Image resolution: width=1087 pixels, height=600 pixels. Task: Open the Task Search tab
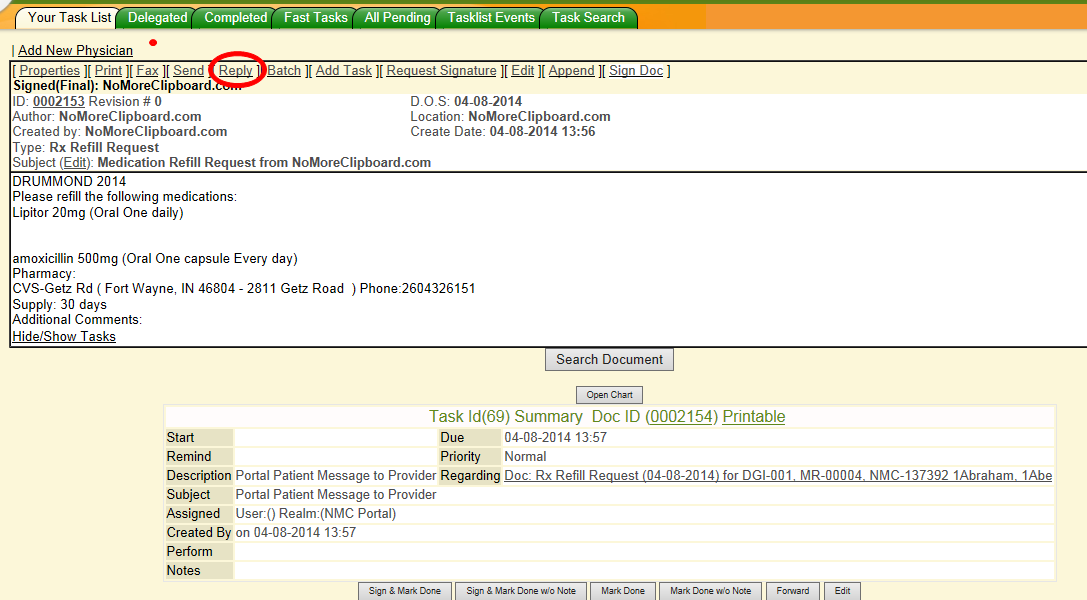[588, 18]
